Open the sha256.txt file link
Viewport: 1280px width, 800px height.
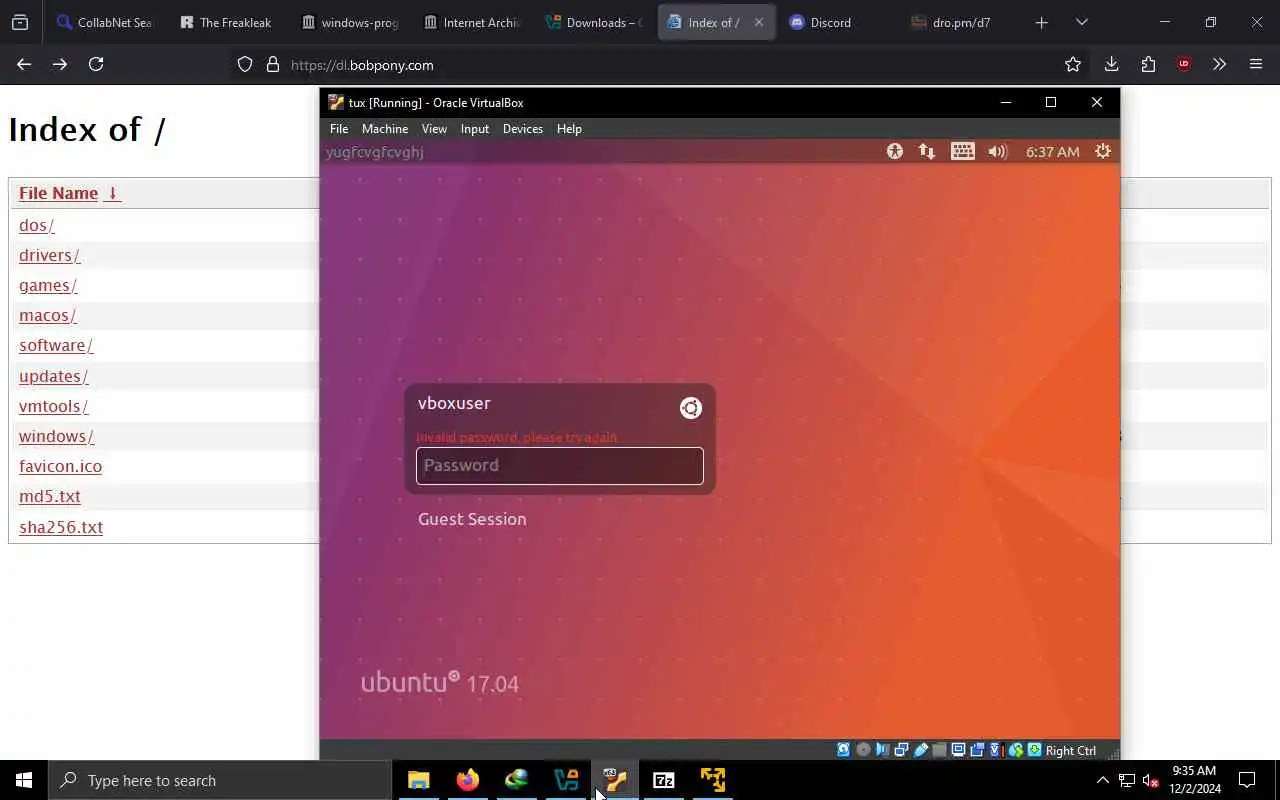coord(61,527)
